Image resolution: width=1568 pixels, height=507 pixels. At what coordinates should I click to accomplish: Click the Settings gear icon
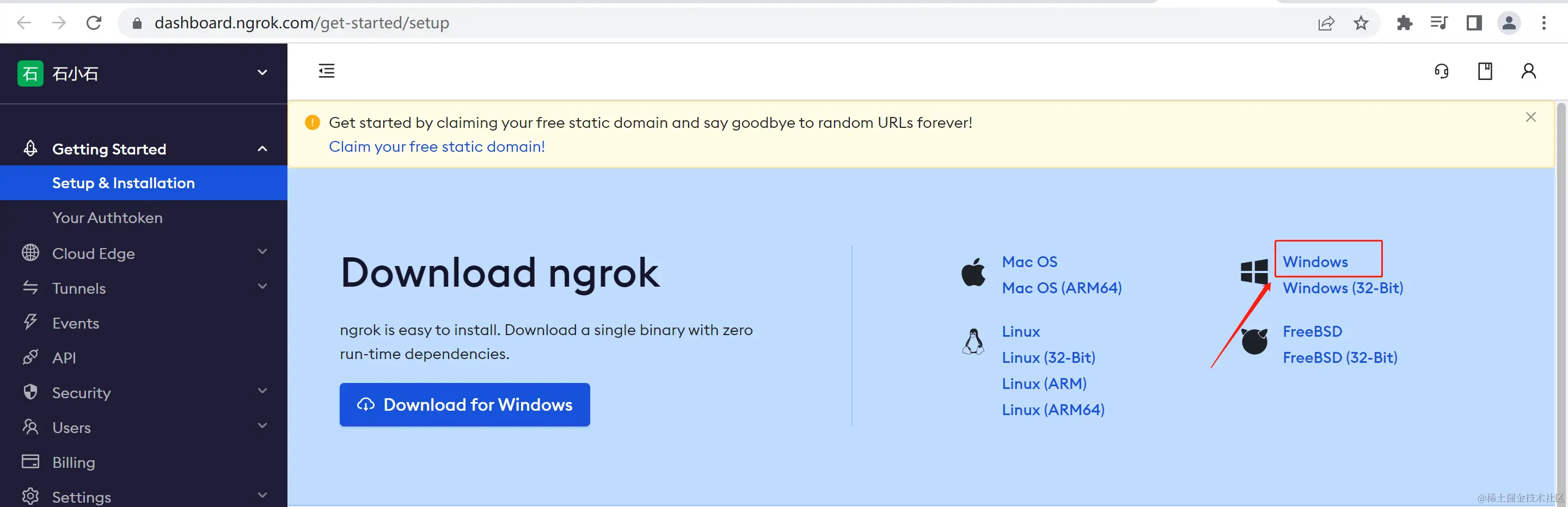pyautogui.click(x=30, y=497)
